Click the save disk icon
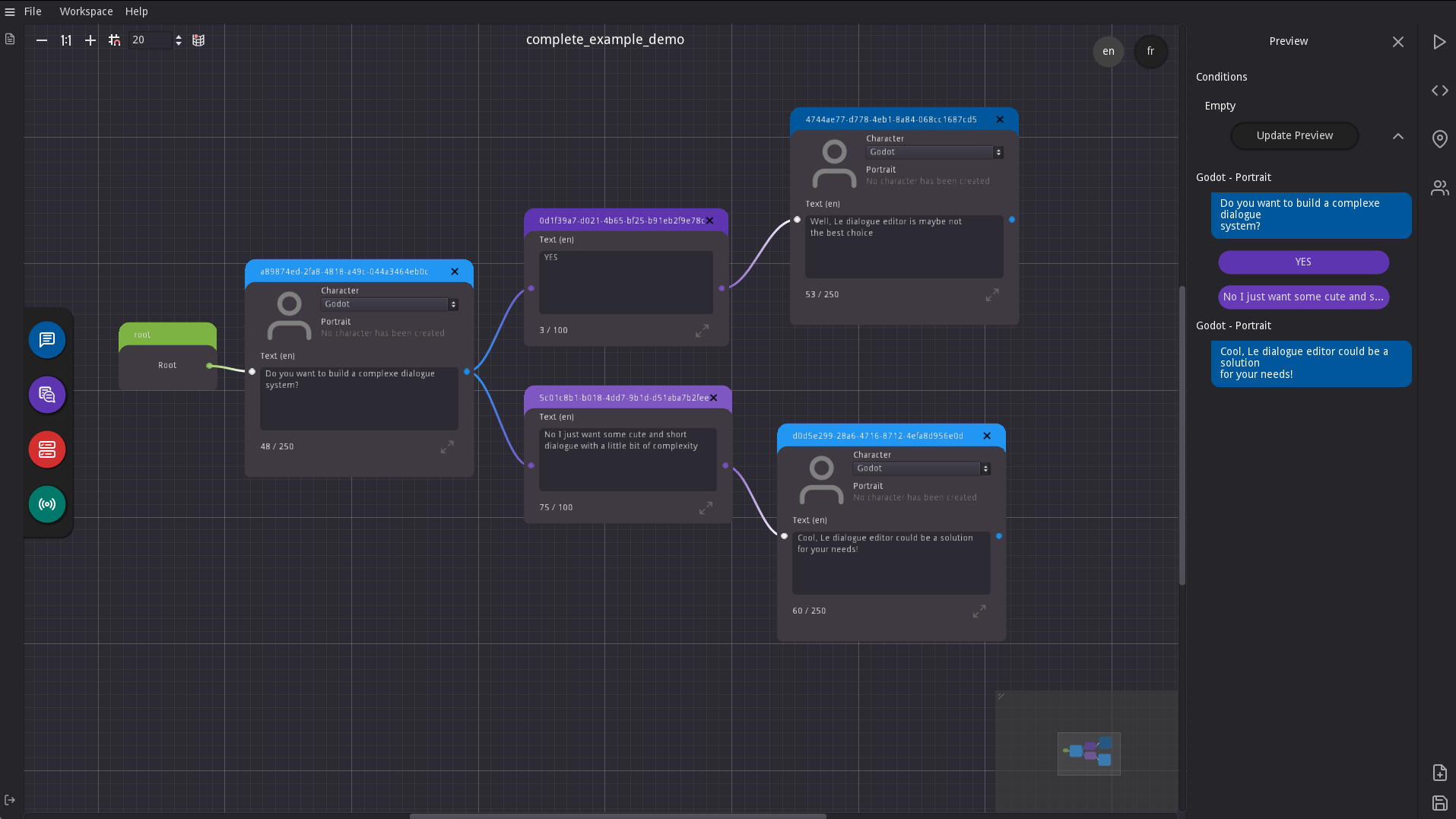1456x819 pixels. (1439, 803)
